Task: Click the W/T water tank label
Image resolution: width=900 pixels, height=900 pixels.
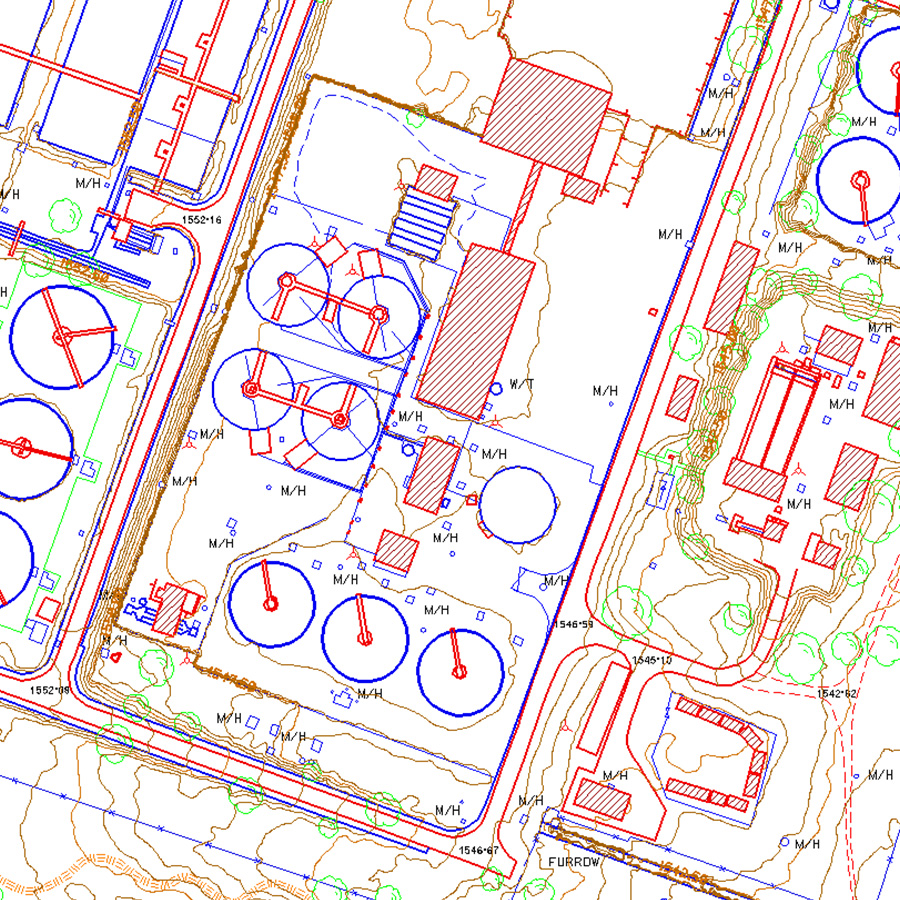Action: coord(521,384)
